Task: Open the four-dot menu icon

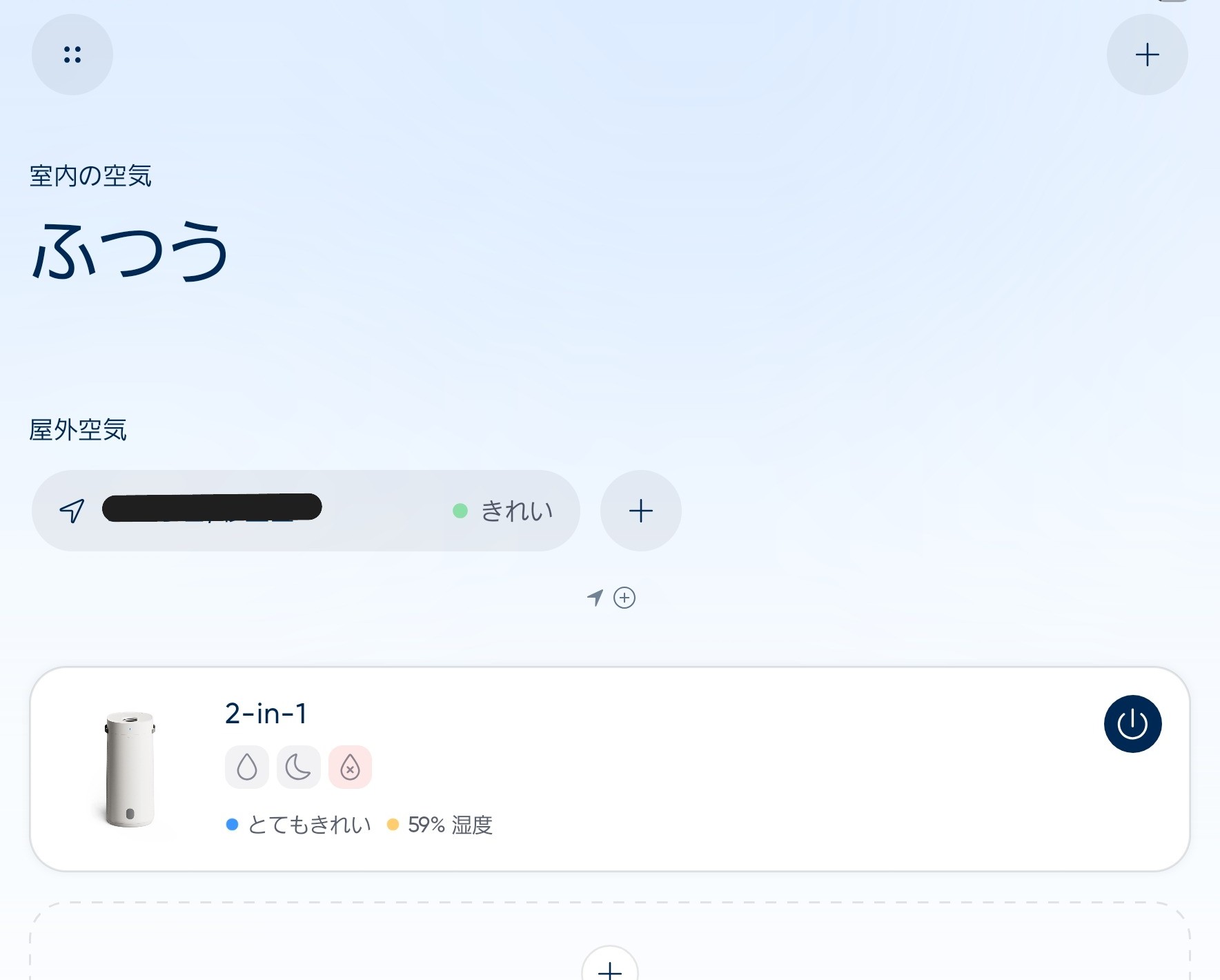Action: point(72,55)
